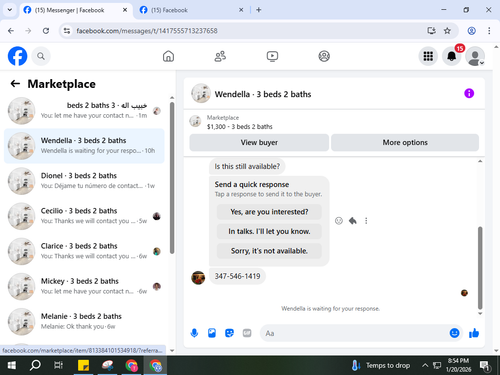The width and height of the screenshot is (500, 375).
Task: Click the attach photo icon
Action: pos(212,333)
